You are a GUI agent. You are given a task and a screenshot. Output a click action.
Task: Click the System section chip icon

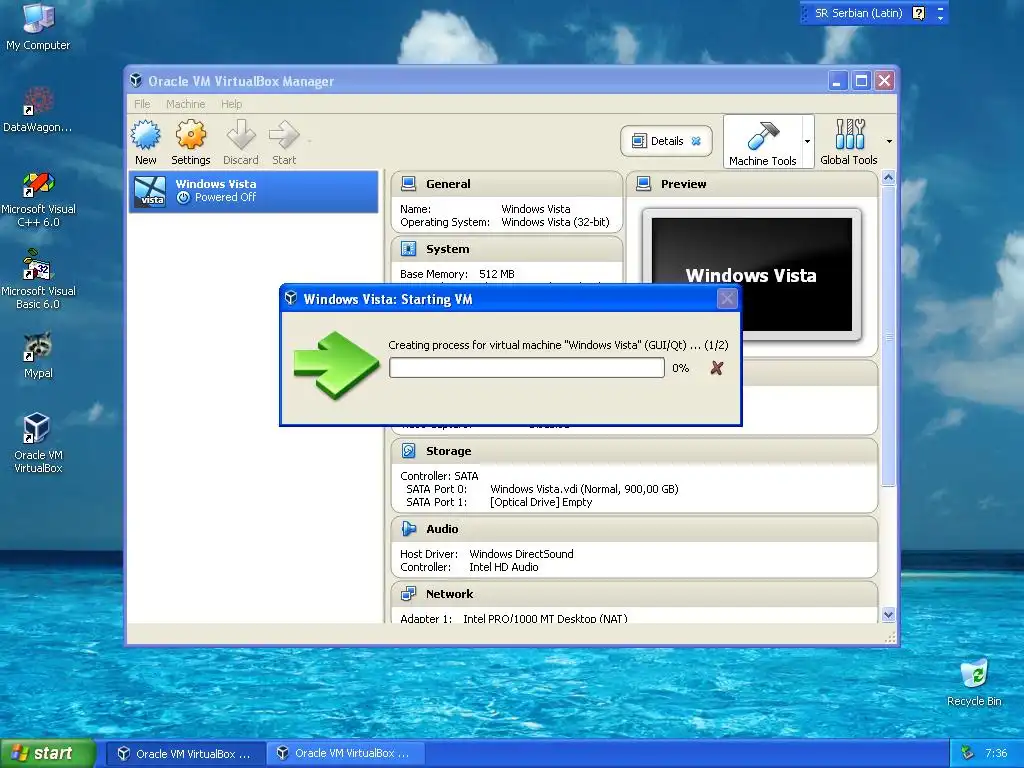[x=409, y=249]
